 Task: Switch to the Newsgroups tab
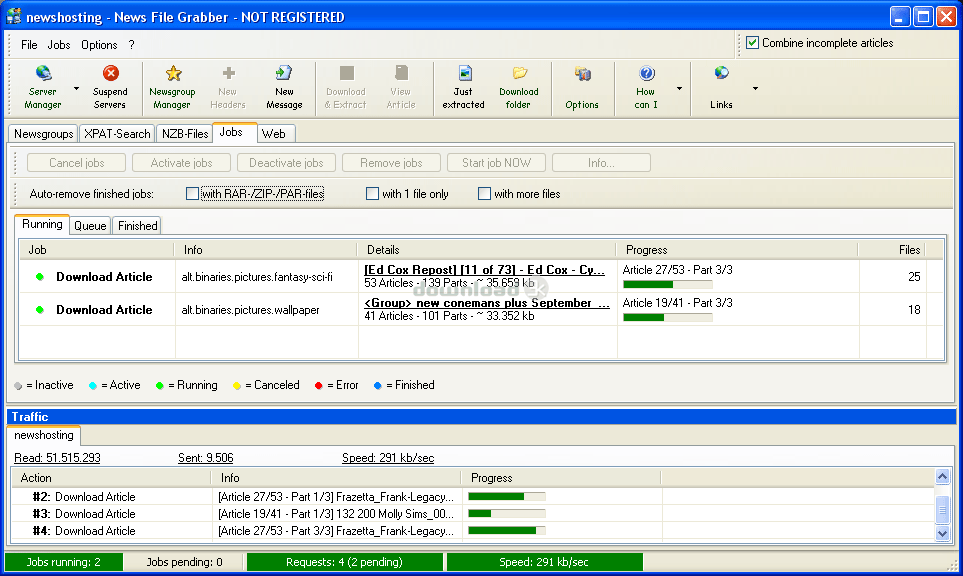click(x=44, y=134)
